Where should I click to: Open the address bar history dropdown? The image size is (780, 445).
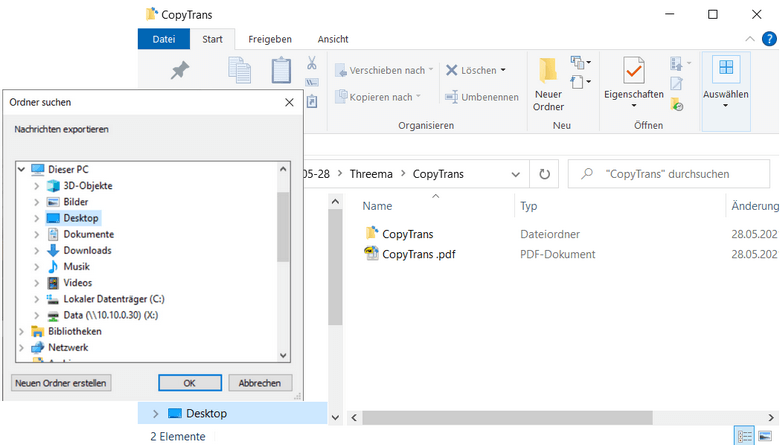(x=516, y=175)
